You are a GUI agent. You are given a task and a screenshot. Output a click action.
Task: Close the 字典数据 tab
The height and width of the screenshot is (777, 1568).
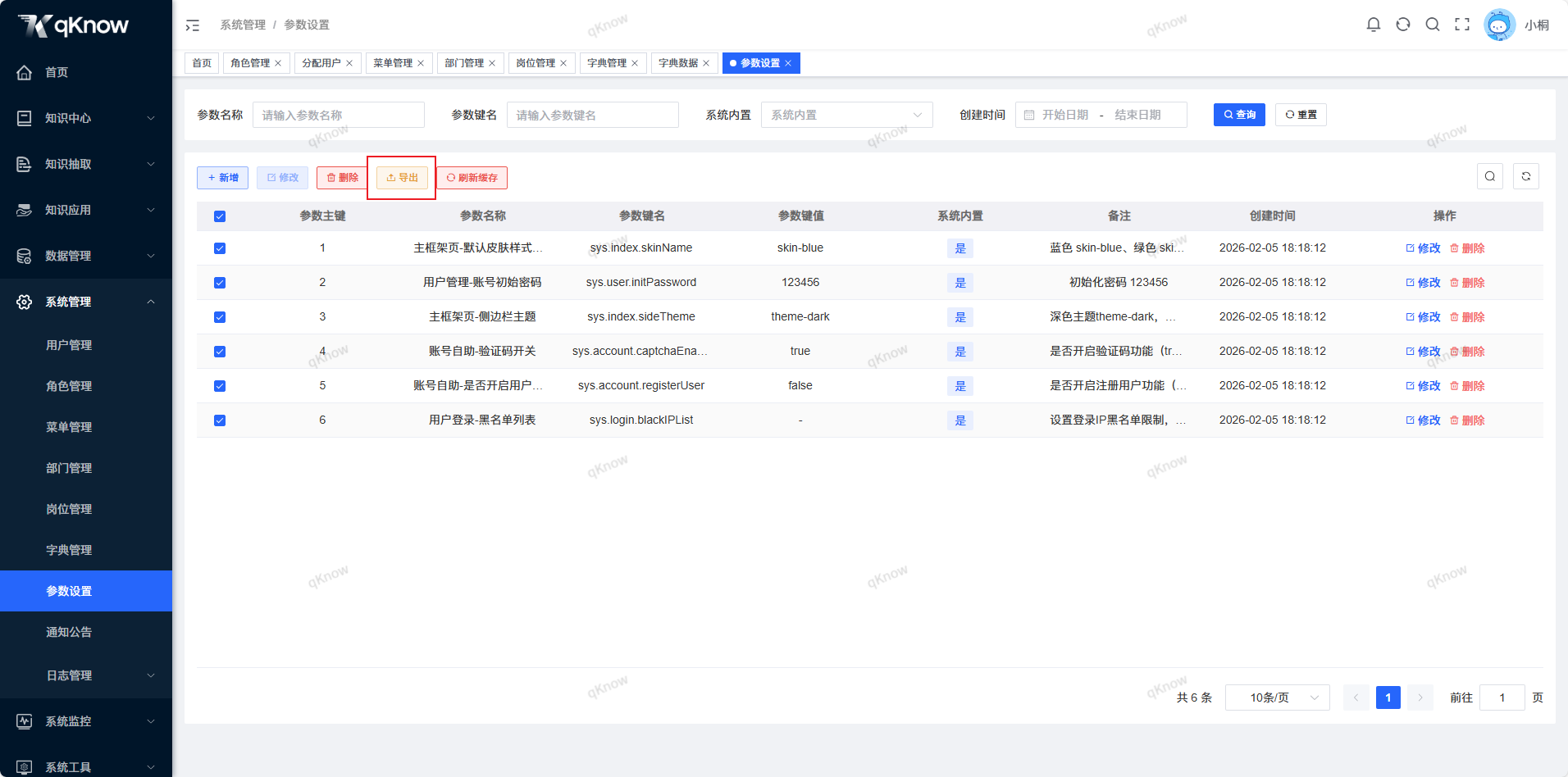click(x=706, y=63)
